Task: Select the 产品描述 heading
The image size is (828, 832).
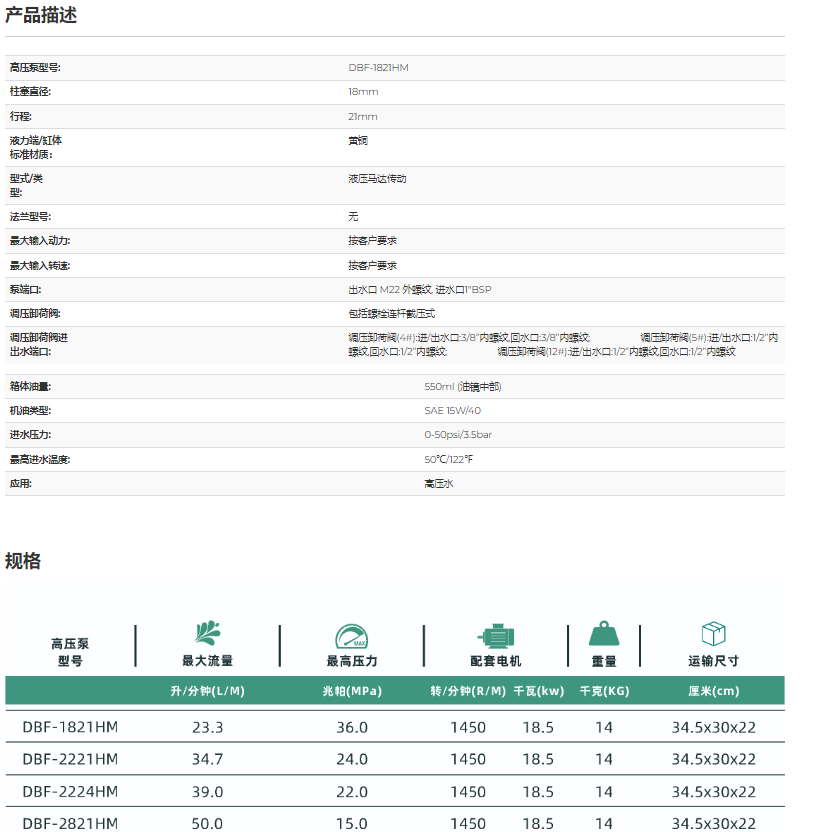Action: click(x=41, y=15)
